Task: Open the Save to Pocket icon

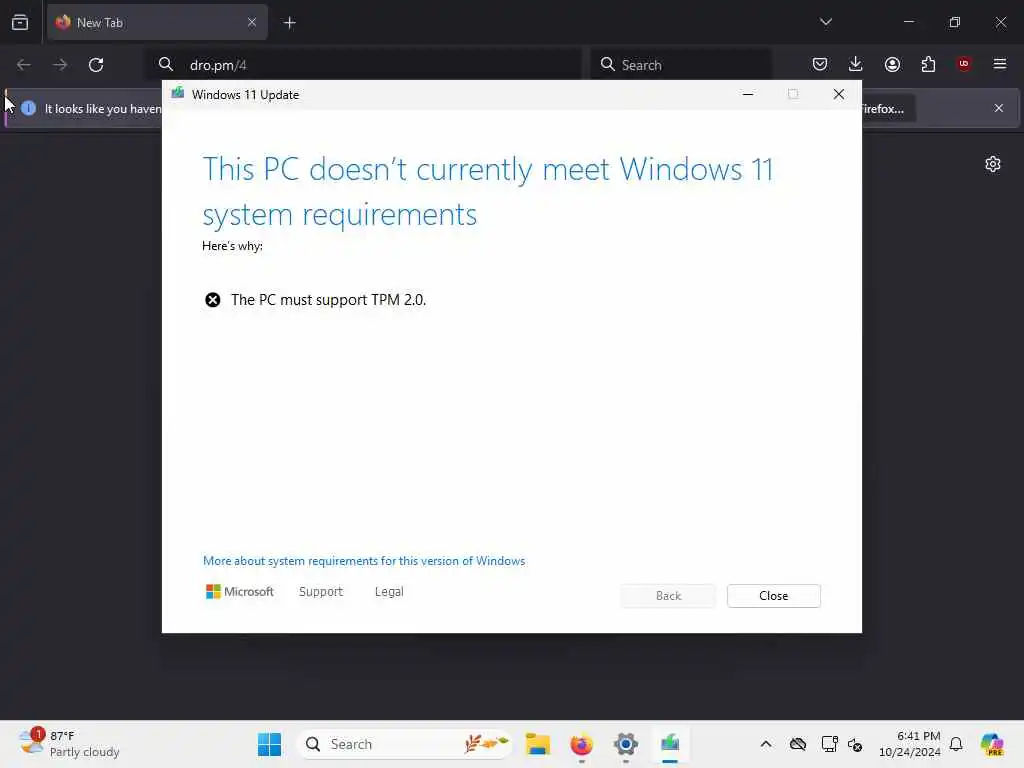Action: (x=820, y=64)
